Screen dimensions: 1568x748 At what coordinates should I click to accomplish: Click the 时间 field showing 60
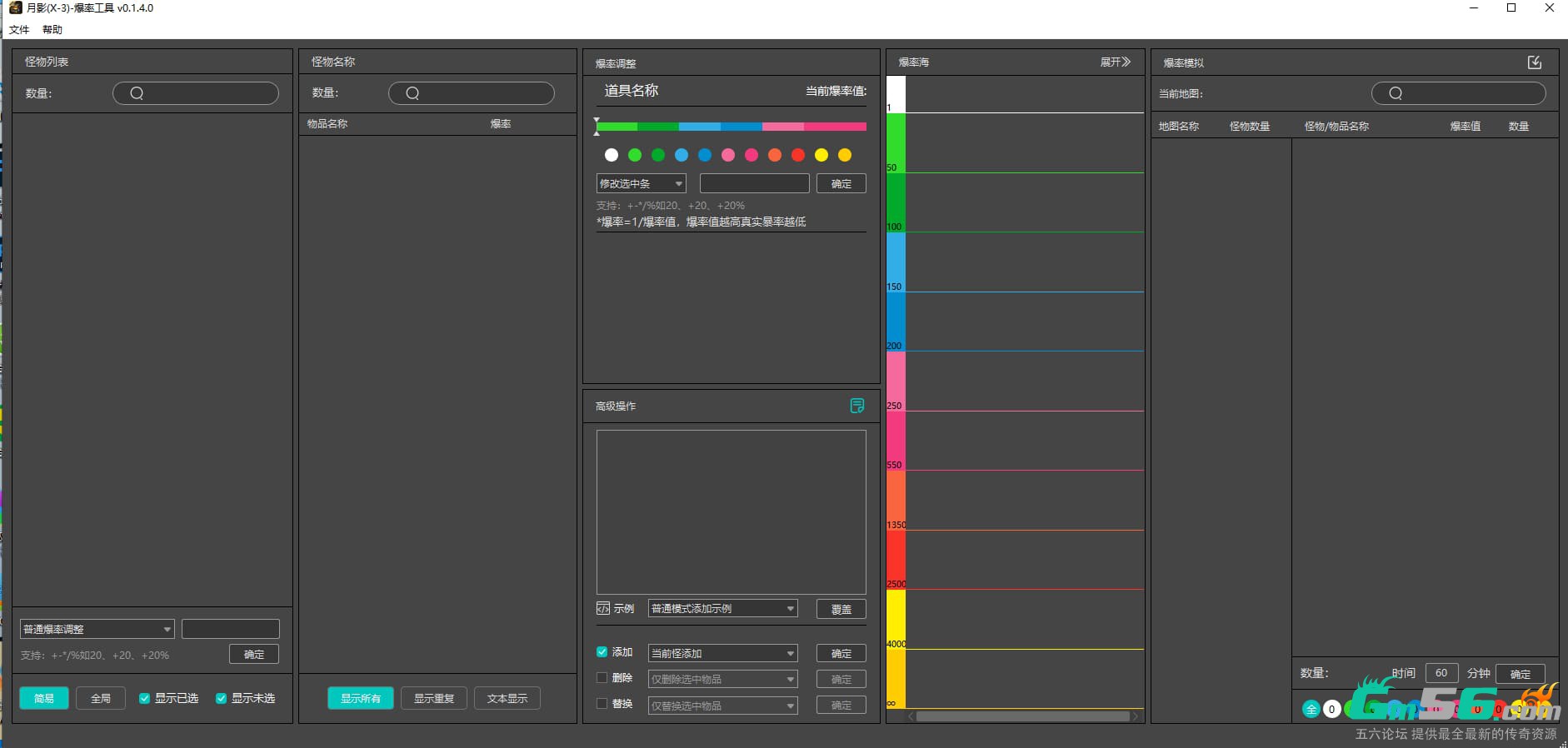pyautogui.click(x=1441, y=673)
